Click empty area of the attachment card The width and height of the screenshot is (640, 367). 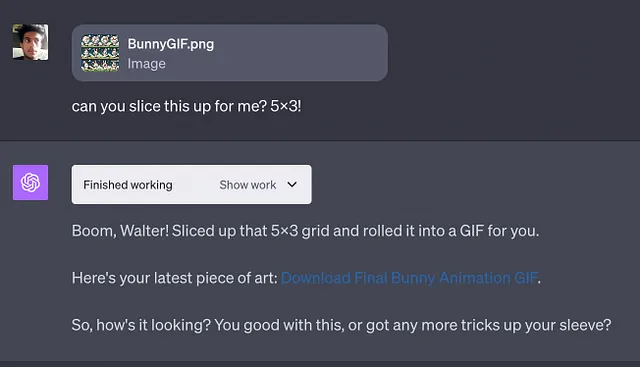[302, 53]
